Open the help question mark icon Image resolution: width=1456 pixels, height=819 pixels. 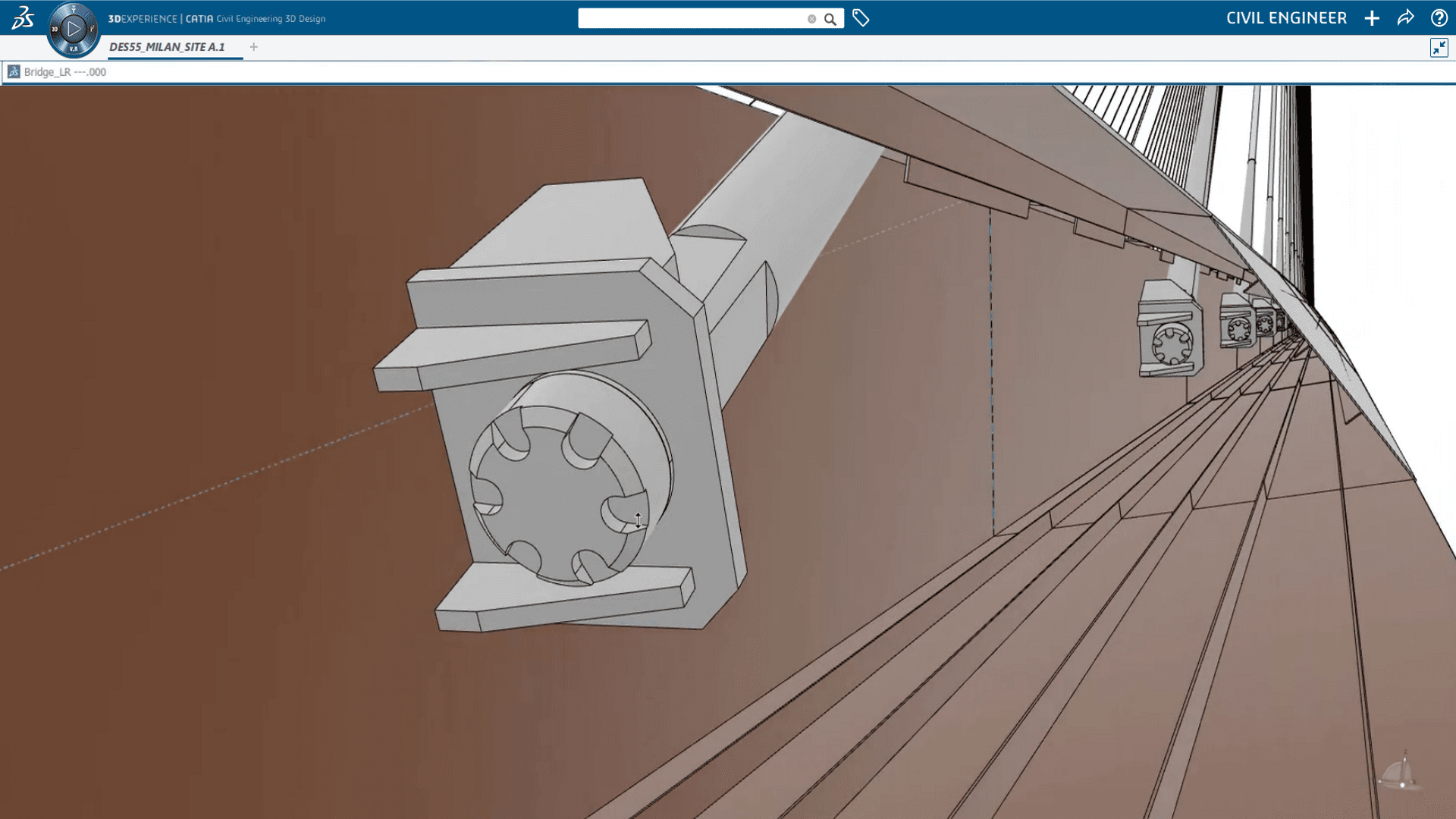point(1439,18)
